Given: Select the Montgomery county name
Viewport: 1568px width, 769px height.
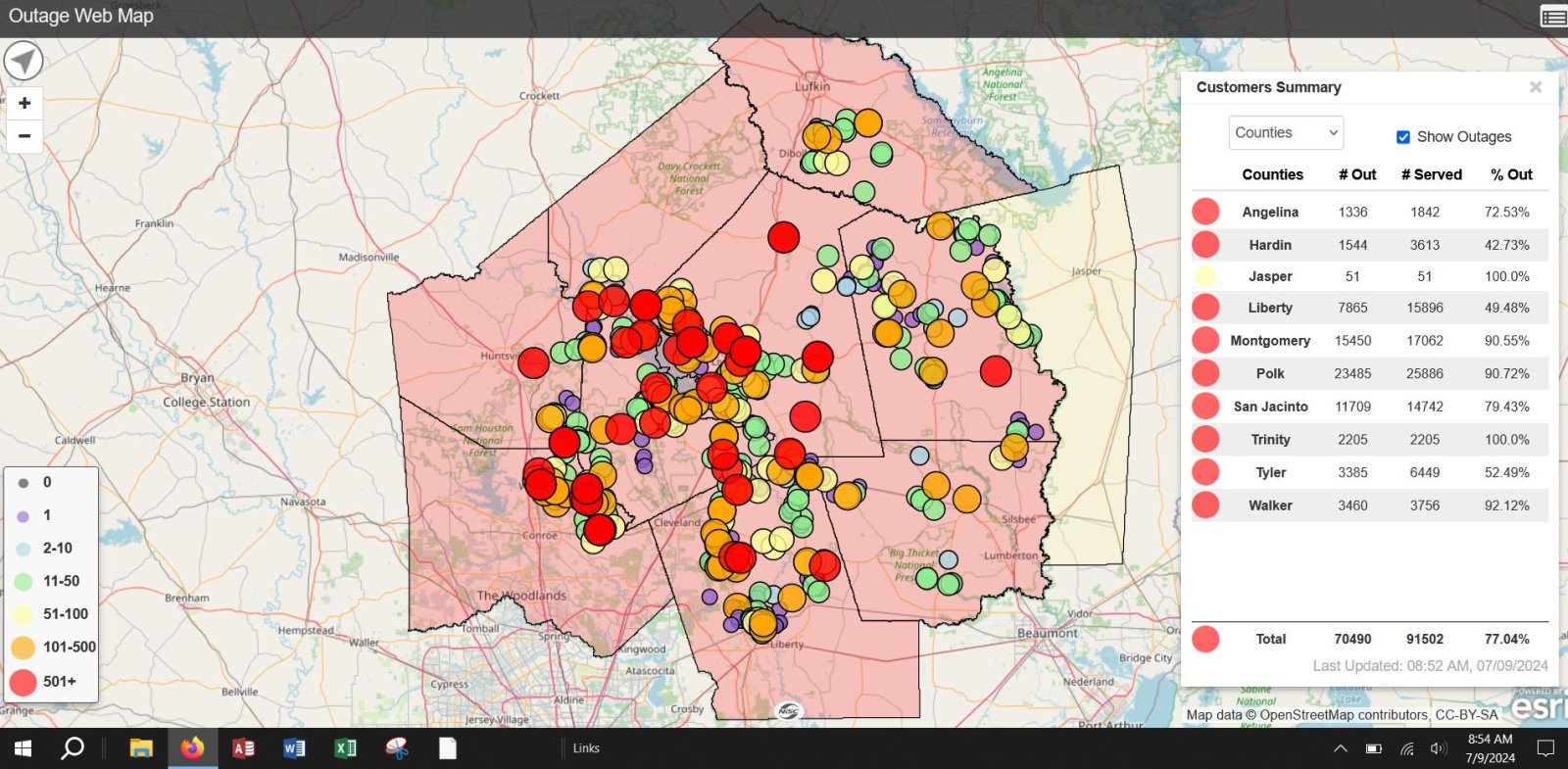Looking at the screenshot, I should point(1270,341).
